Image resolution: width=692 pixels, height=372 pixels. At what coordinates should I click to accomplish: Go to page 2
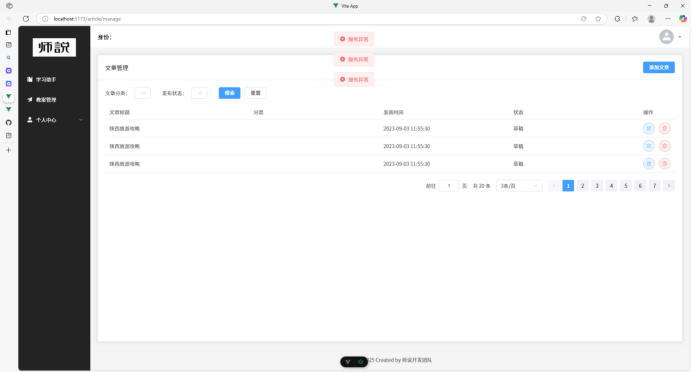pyautogui.click(x=583, y=186)
